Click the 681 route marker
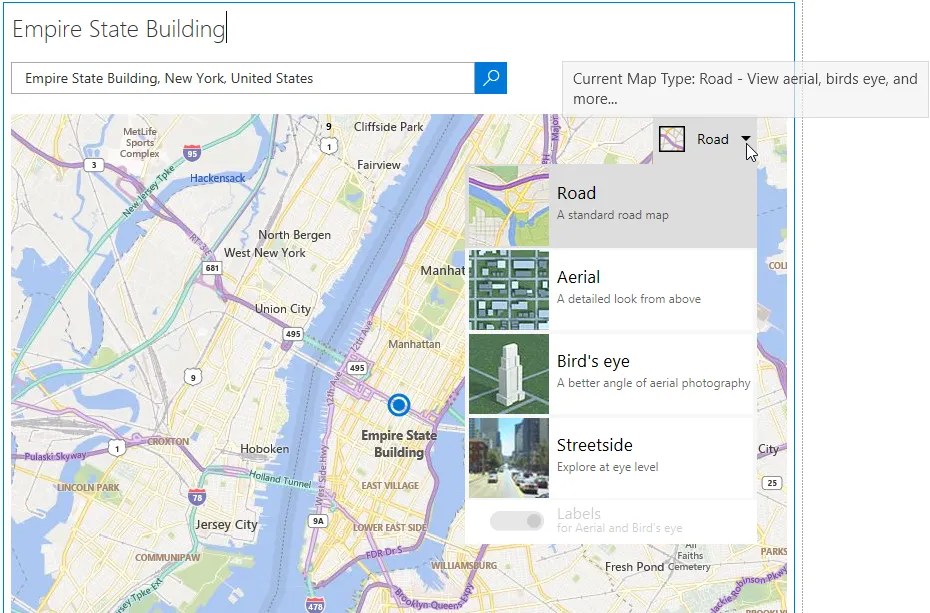The height and width of the screenshot is (613, 930). coord(212,268)
